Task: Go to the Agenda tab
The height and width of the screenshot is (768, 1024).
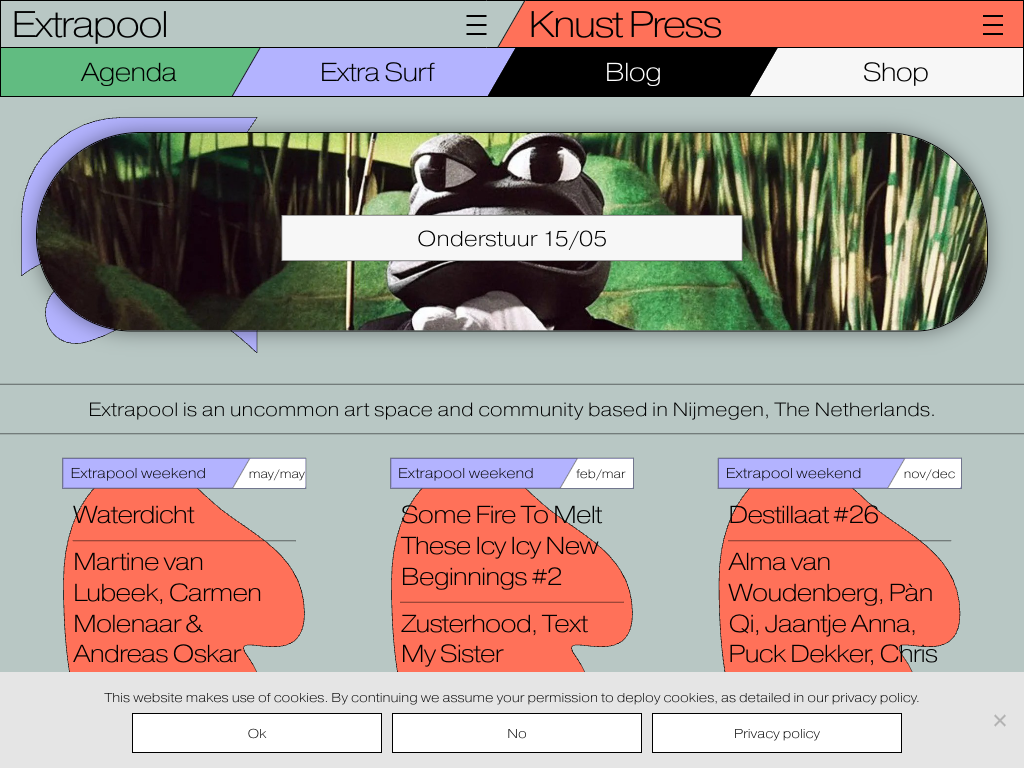Action: [128, 72]
